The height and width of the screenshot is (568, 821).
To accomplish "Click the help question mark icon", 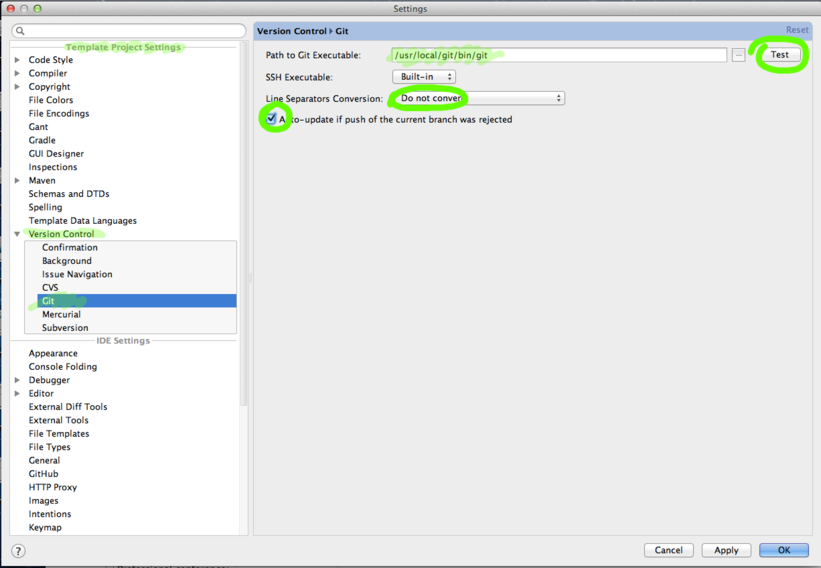I will [x=18, y=551].
